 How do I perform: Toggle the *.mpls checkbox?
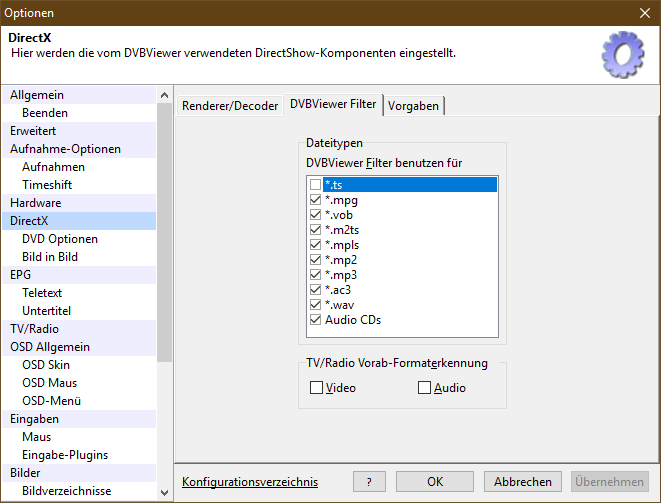[x=315, y=245]
